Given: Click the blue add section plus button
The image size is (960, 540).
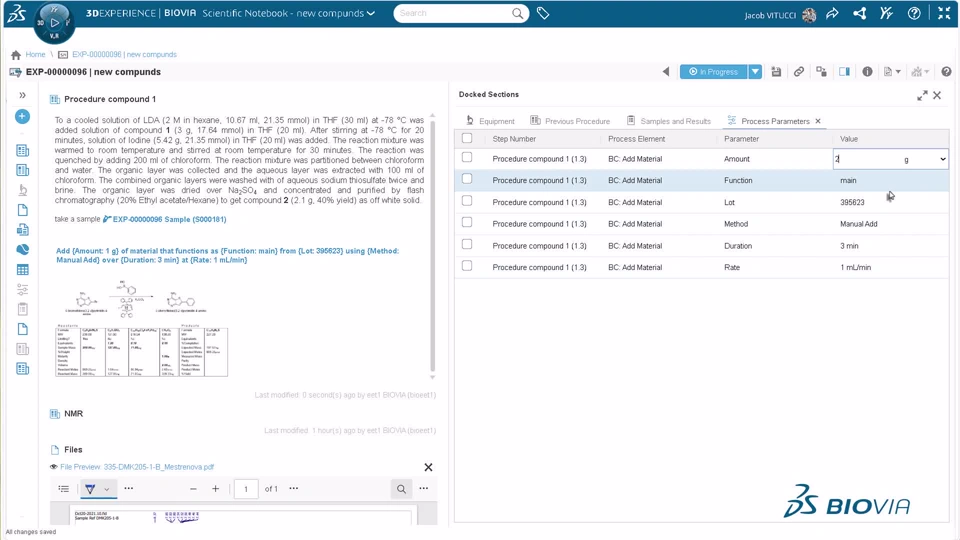Looking at the screenshot, I should (x=23, y=116).
